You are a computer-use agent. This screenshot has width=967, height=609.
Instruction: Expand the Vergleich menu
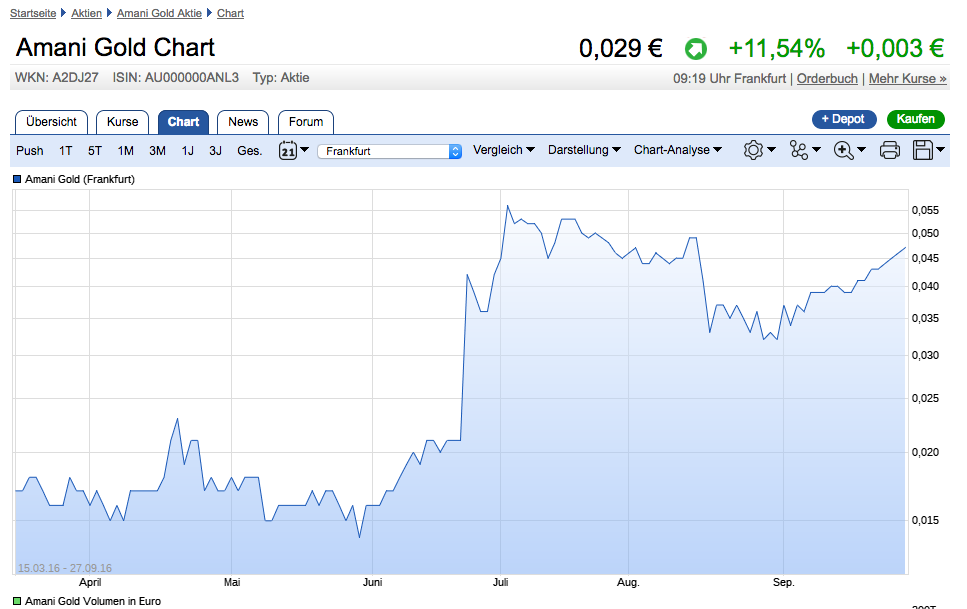point(504,150)
